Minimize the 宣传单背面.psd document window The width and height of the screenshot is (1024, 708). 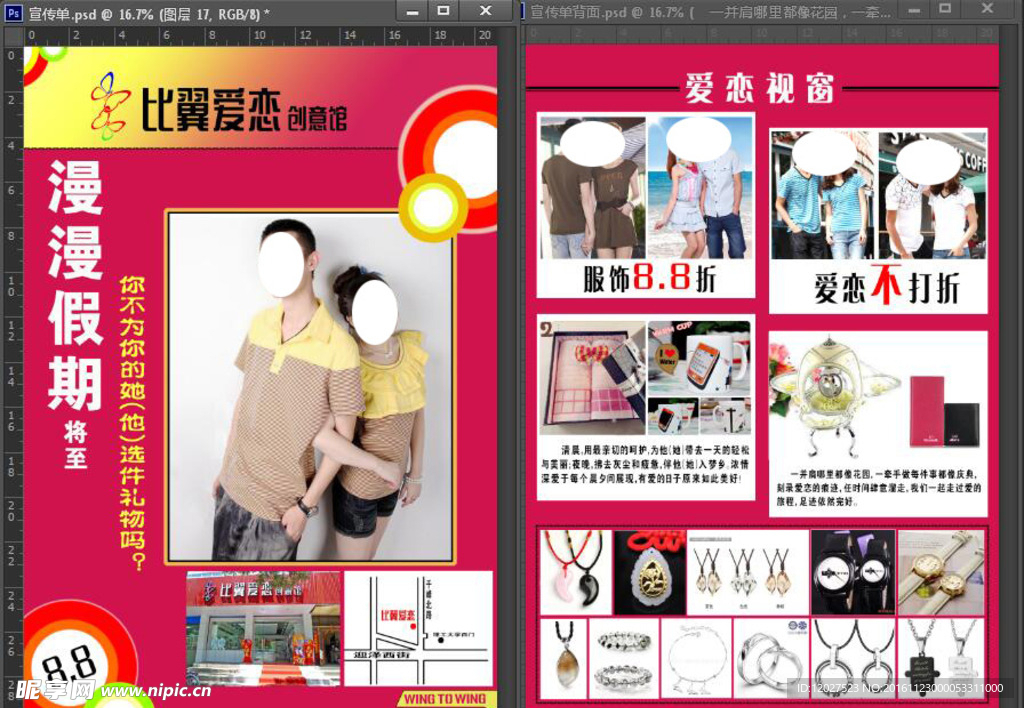click(914, 10)
